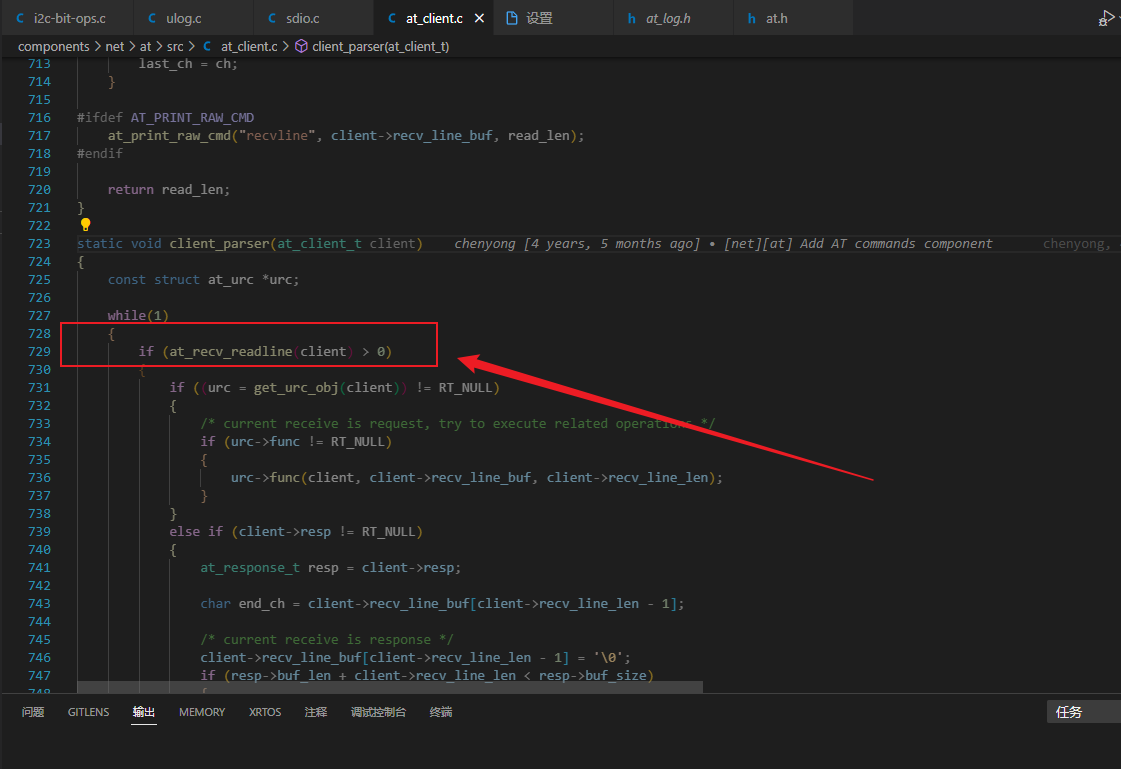The width and height of the screenshot is (1121, 769).
Task: Click urc->func call on line 736
Action: [265, 477]
